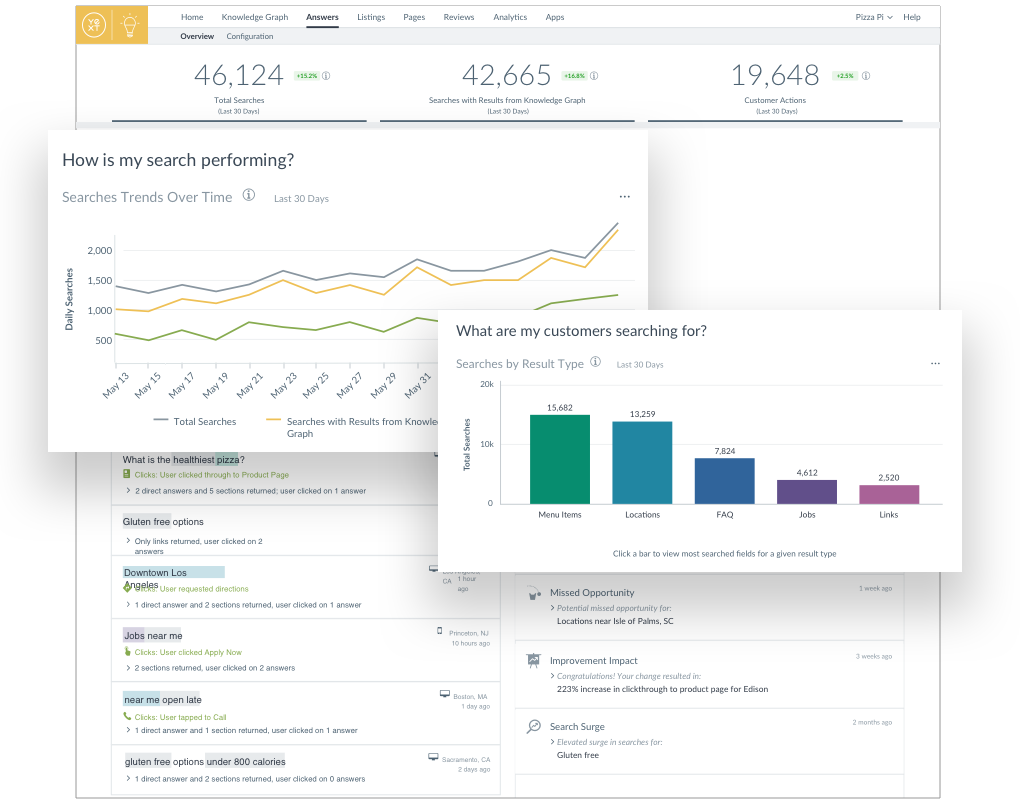Open three-dot menu on Result Type chart
The image size is (1020, 800).
tap(935, 364)
